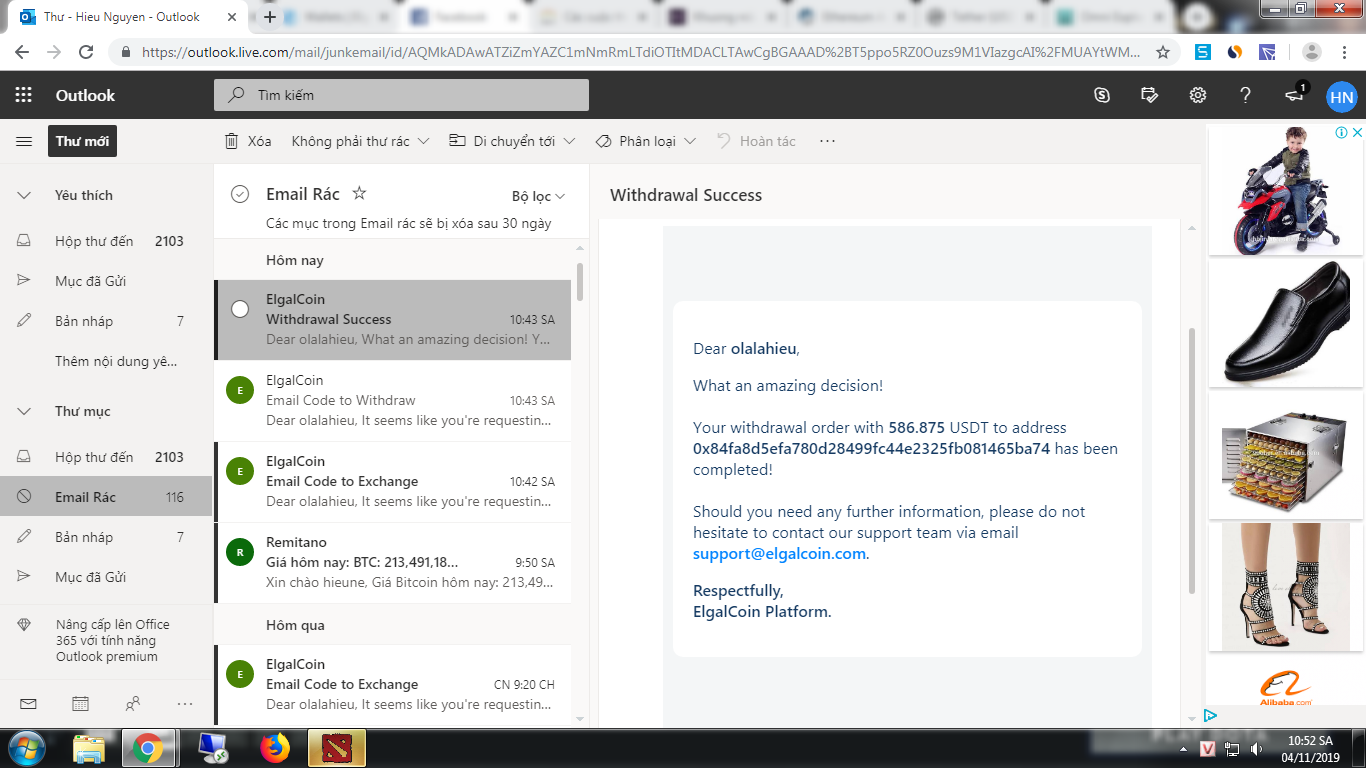Open the megaphone what's new icon
The width and height of the screenshot is (1366, 768).
coord(1295,94)
